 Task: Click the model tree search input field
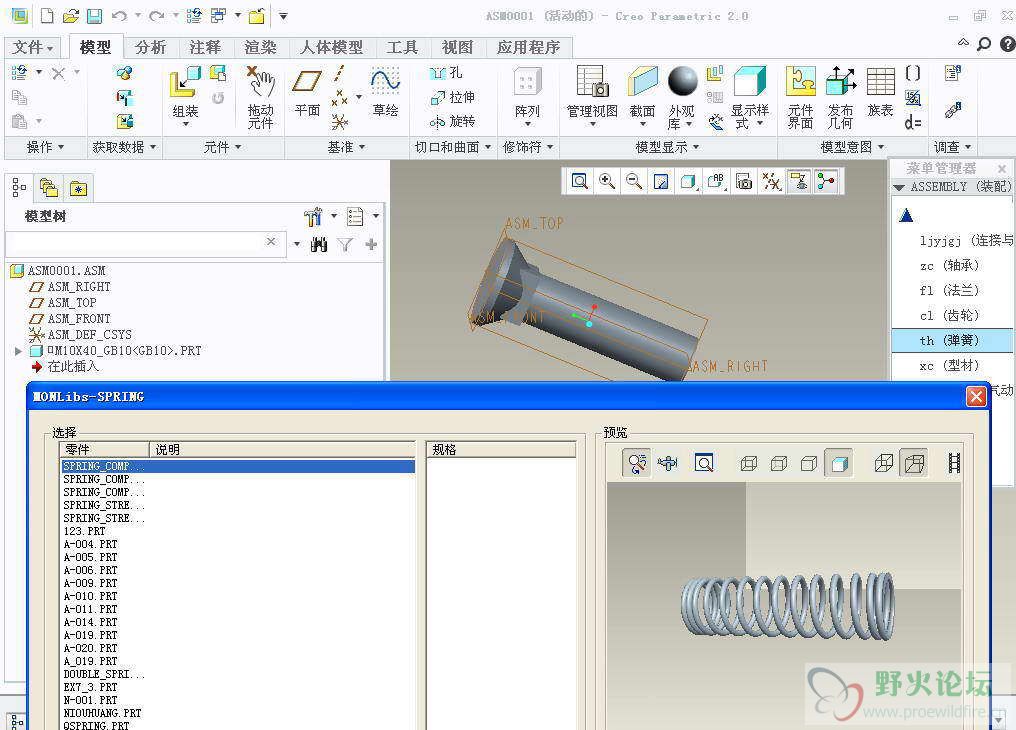click(145, 244)
